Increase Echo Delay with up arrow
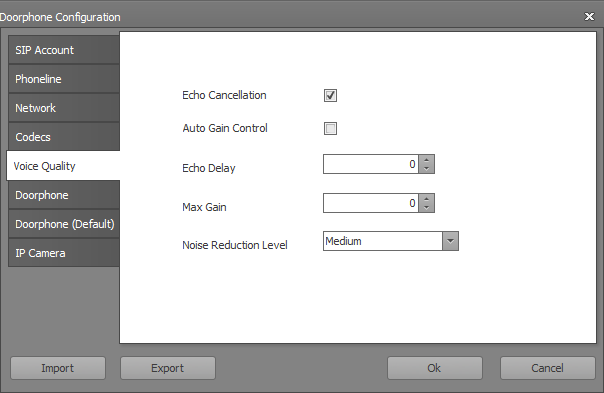Viewport: 604px width, 393px height. click(426, 160)
